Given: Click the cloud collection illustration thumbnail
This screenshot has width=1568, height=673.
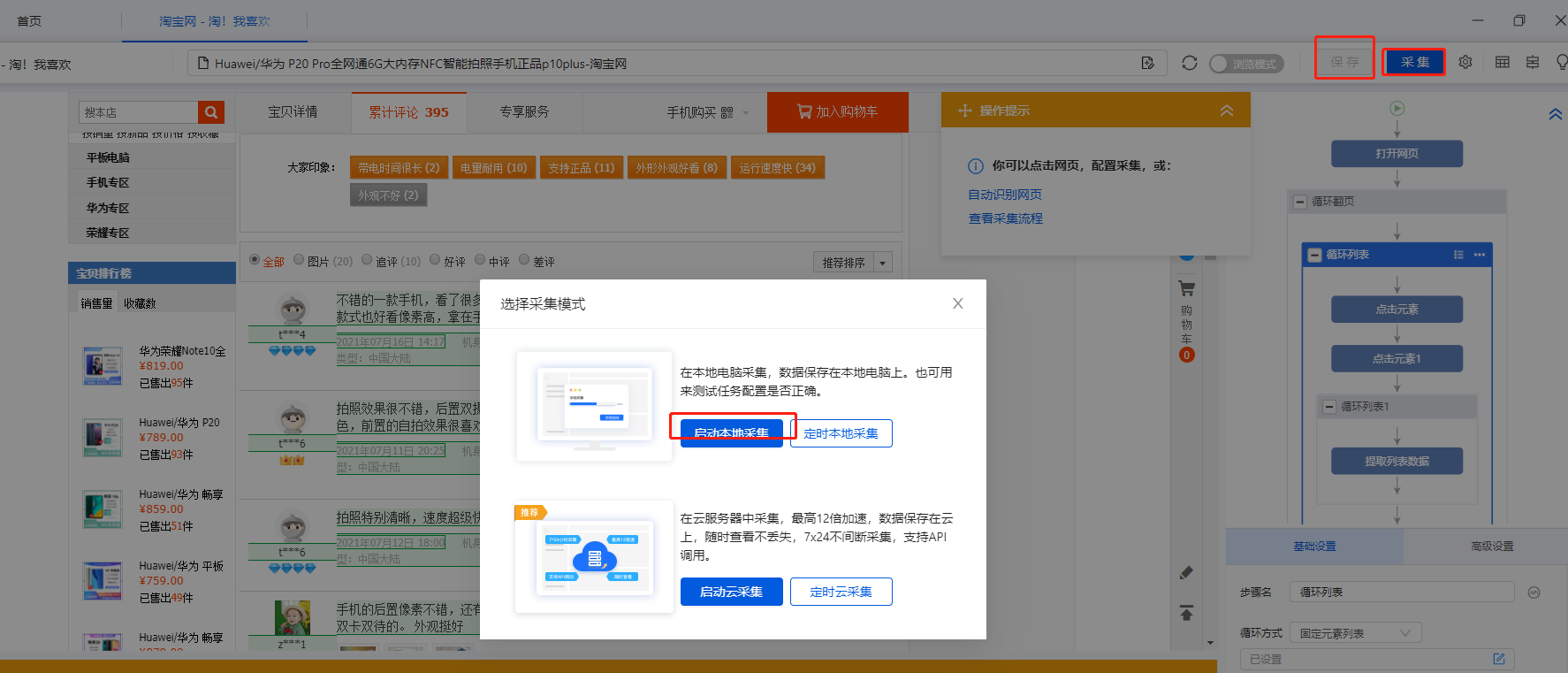Looking at the screenshot, I should pos(594,559).
